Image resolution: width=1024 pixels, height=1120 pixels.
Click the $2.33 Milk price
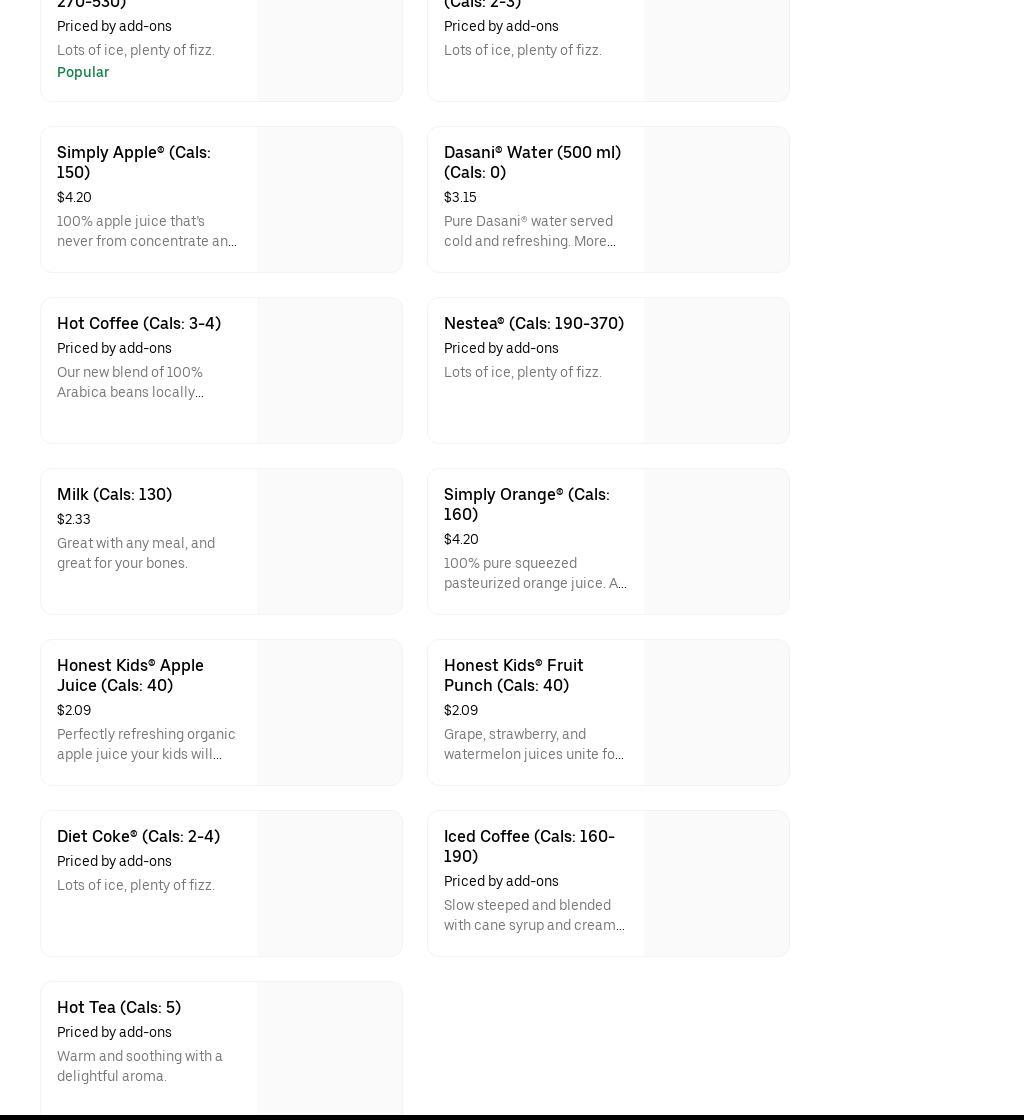74,519
